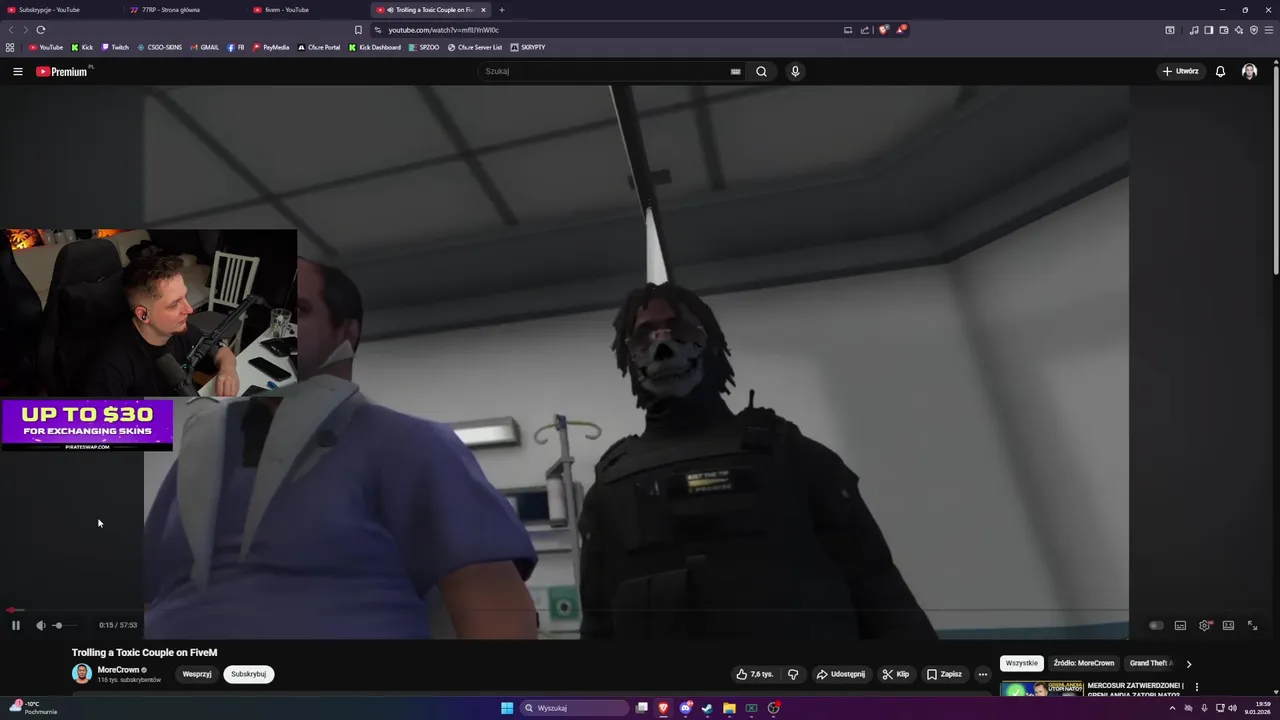This screenshot has height=720, width=1280.
Task: Open the player settings gear
Action: tap(1205, 625)
